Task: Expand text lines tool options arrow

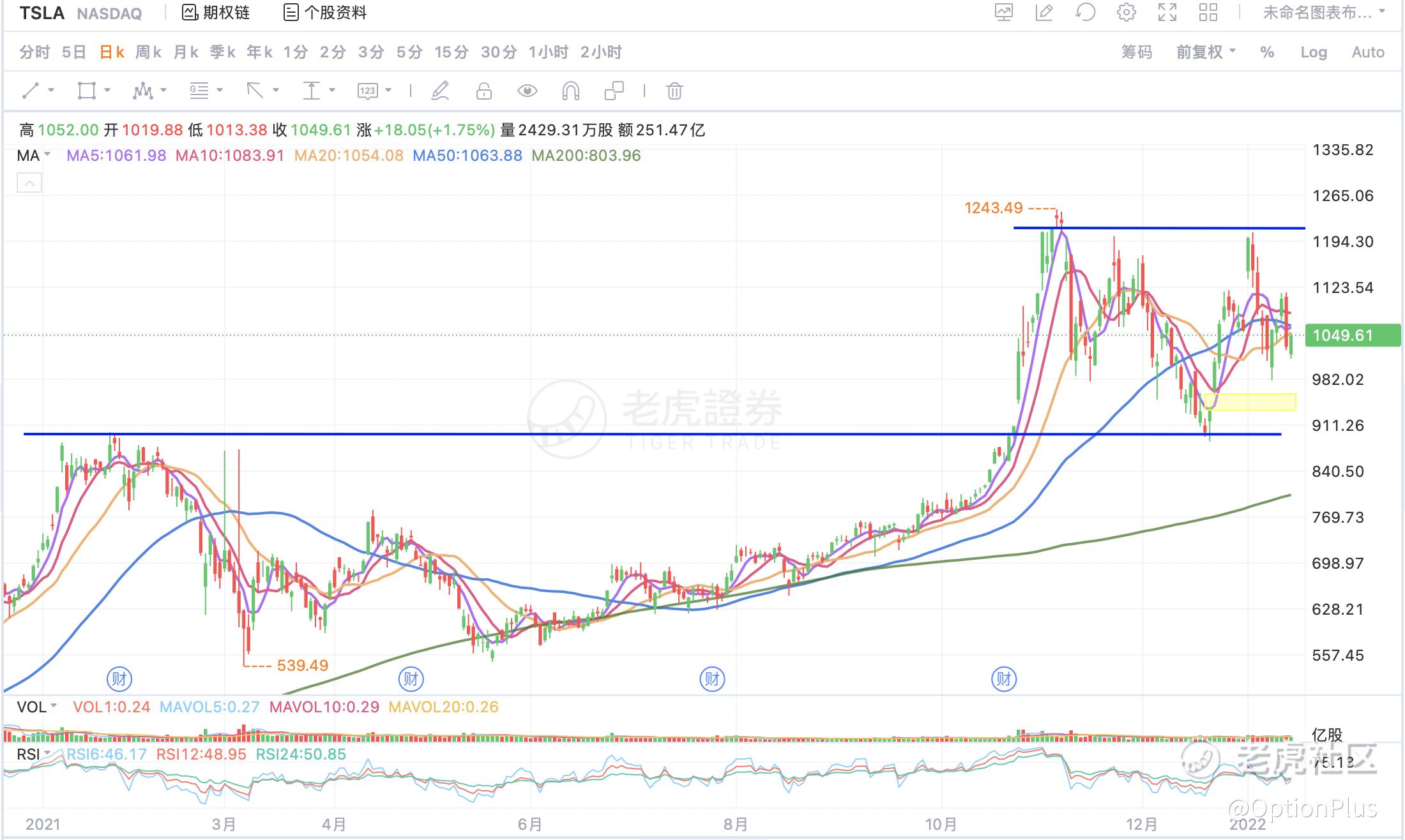Action: (220, 91)
